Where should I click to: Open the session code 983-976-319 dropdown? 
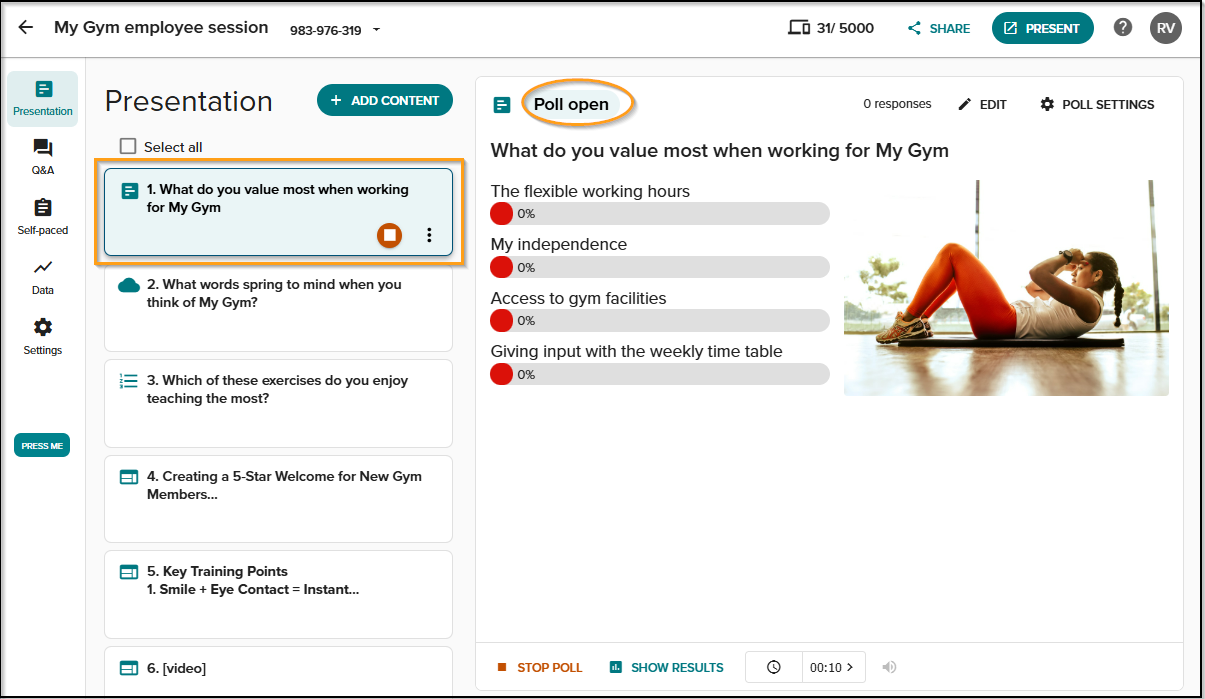pos(335,30)
